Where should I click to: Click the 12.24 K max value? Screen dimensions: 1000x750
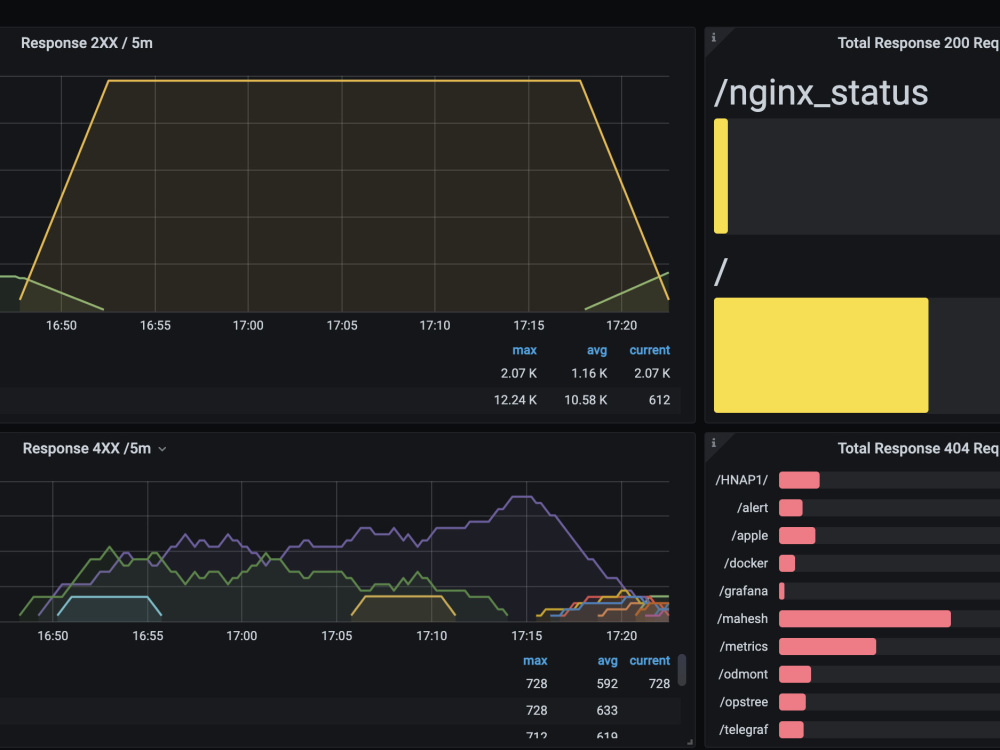[515, 400]
